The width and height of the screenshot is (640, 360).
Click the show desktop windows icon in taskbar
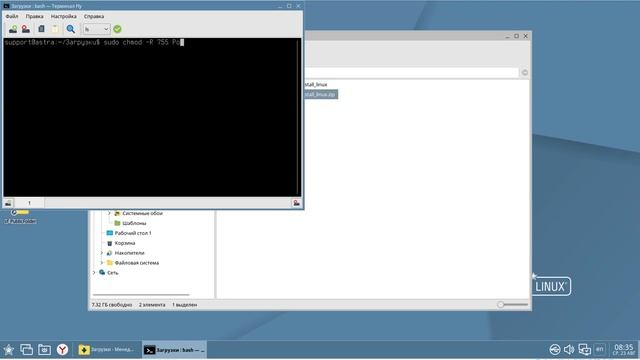coord(27,350)
